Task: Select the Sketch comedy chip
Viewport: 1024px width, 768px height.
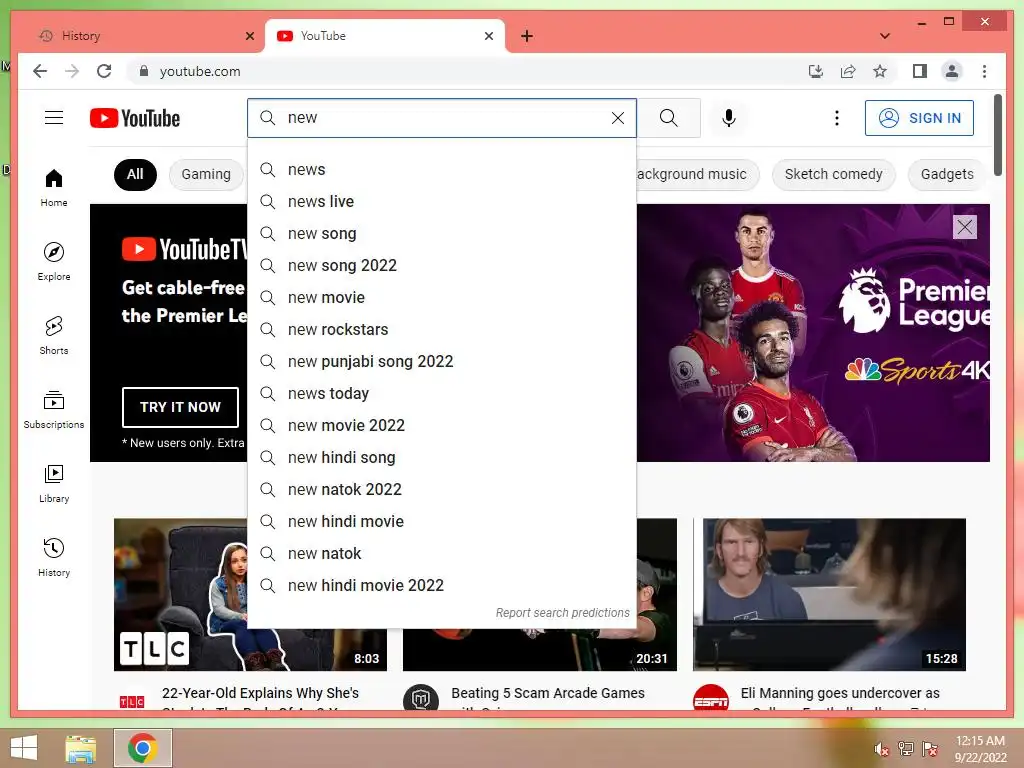Action: [833, 174]
